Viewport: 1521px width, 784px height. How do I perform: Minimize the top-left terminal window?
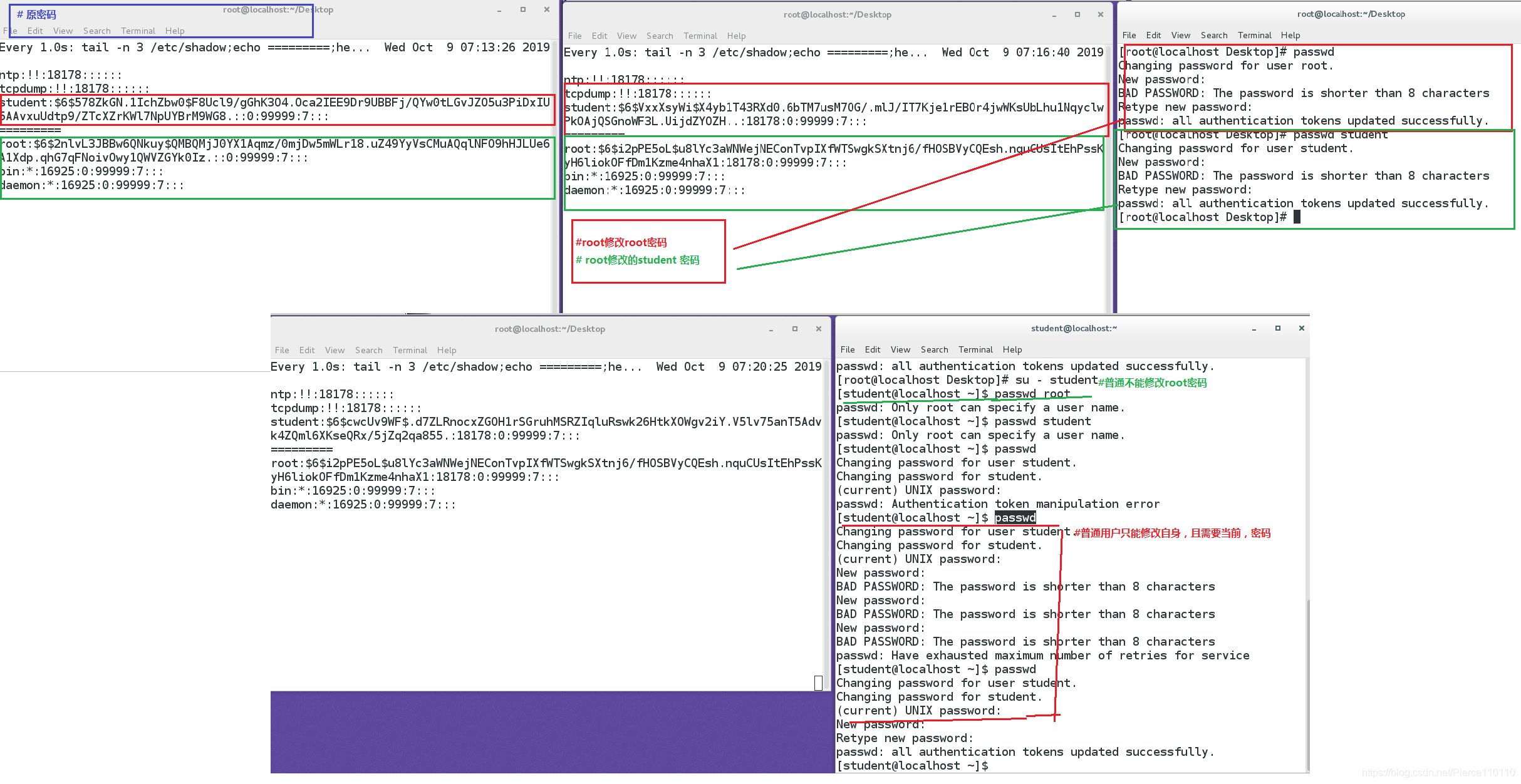499,10
